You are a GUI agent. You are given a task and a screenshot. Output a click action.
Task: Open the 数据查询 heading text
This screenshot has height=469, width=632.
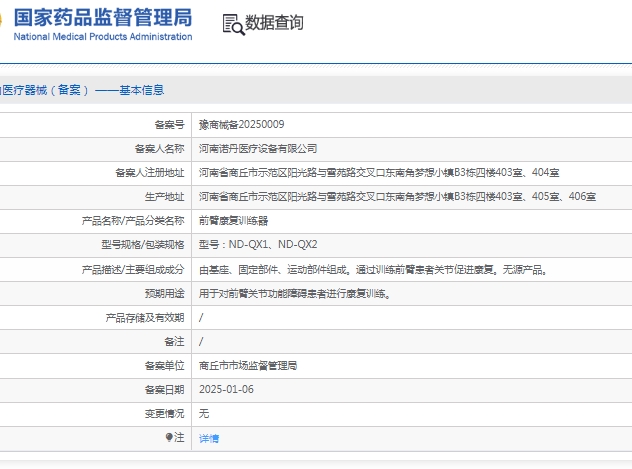coord(274,22)
